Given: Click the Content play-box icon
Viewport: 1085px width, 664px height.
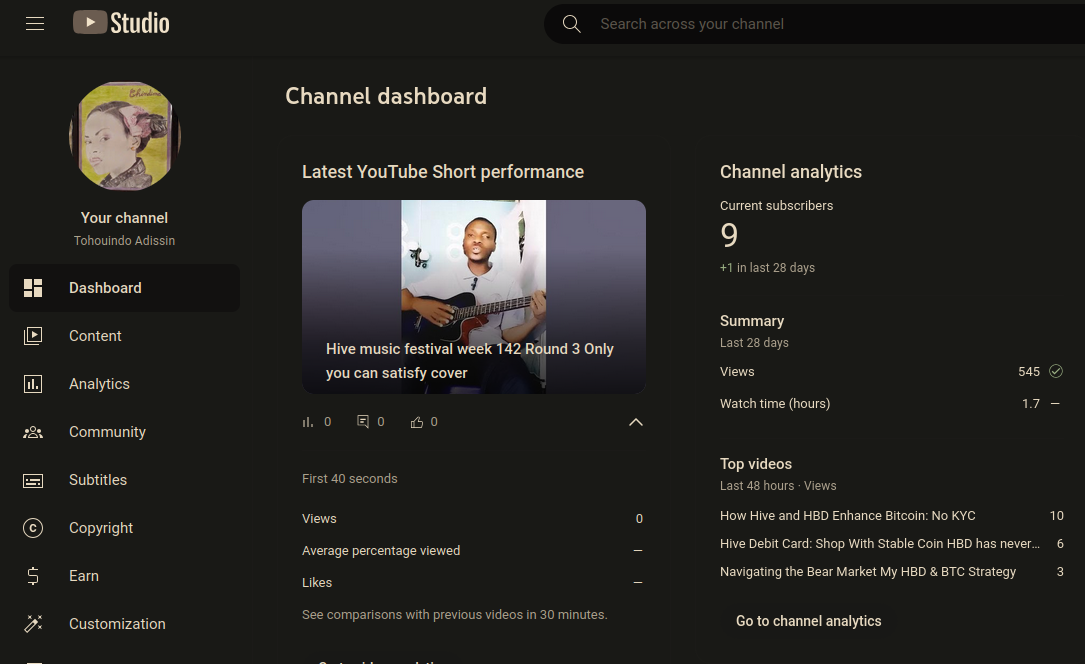Looking at the screenshot, I should [33, 336].
